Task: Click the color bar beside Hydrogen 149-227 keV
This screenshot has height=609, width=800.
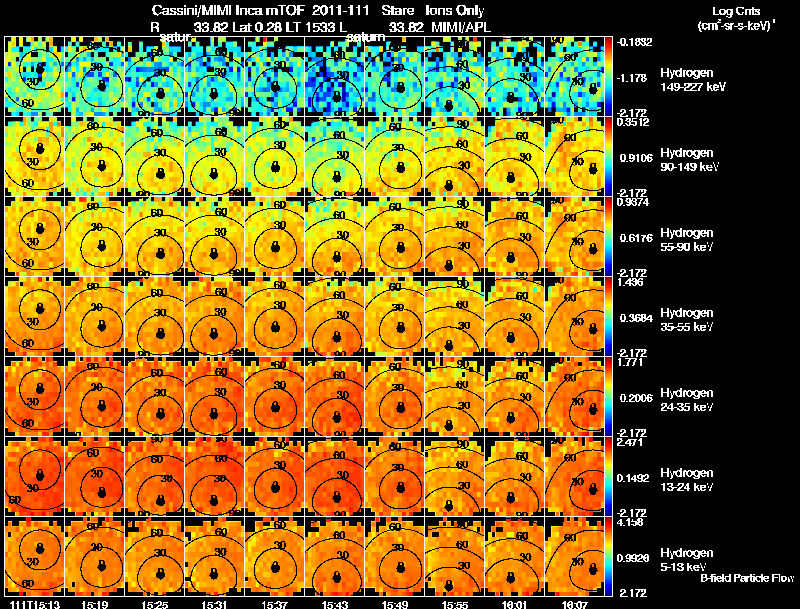Action: pyautogui.click(x=608, y=77)
